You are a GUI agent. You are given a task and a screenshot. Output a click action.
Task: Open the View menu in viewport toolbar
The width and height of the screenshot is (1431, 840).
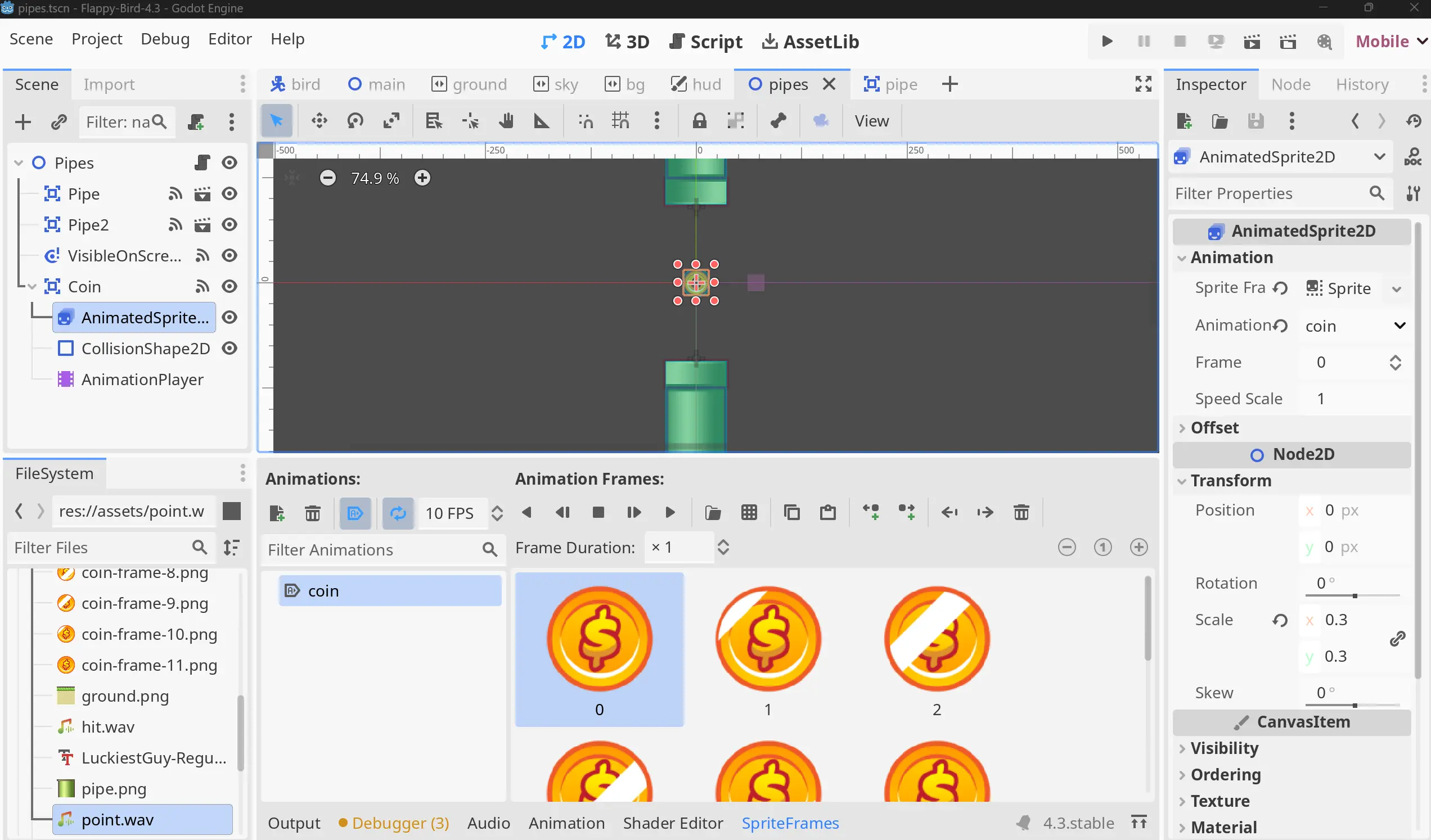coord(872,121)
